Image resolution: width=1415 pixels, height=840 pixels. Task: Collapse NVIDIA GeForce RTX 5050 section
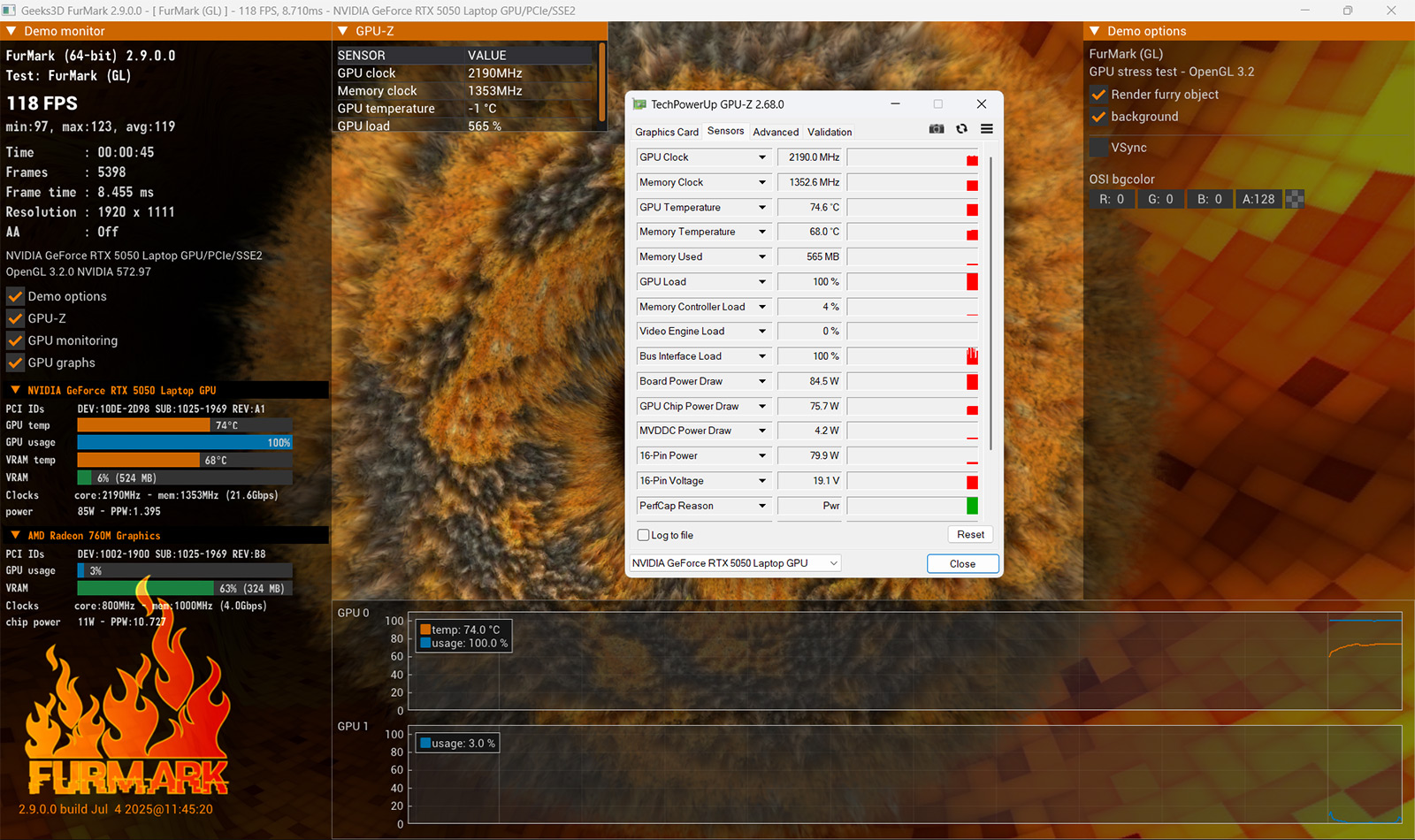coord(15,390)
